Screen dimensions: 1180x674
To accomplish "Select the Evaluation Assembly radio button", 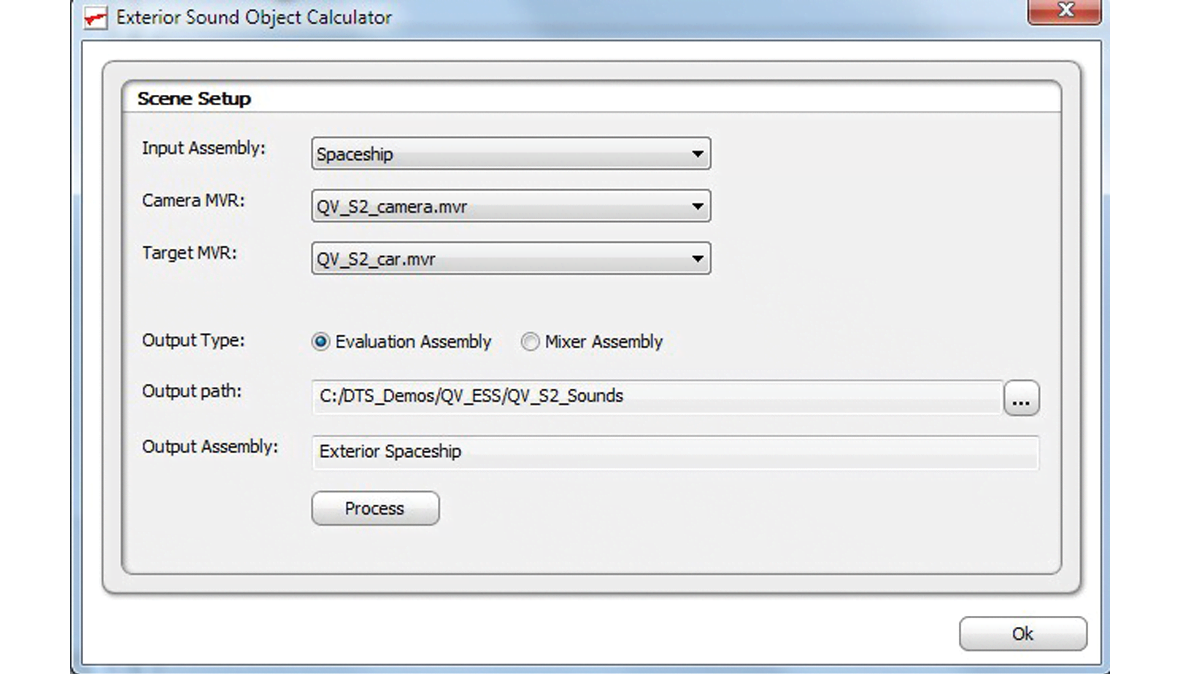I will click(x=321, y=342).
